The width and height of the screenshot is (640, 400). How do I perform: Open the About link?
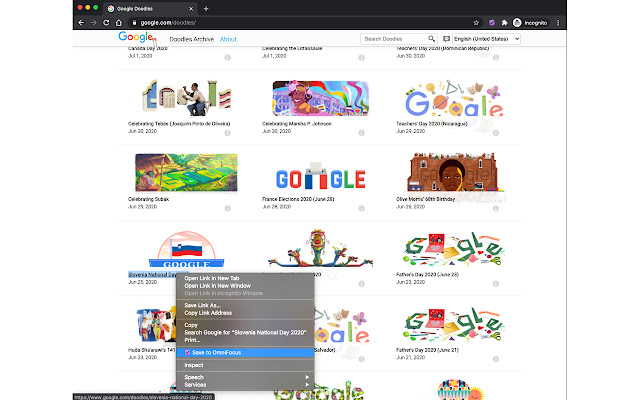[228, 39]
